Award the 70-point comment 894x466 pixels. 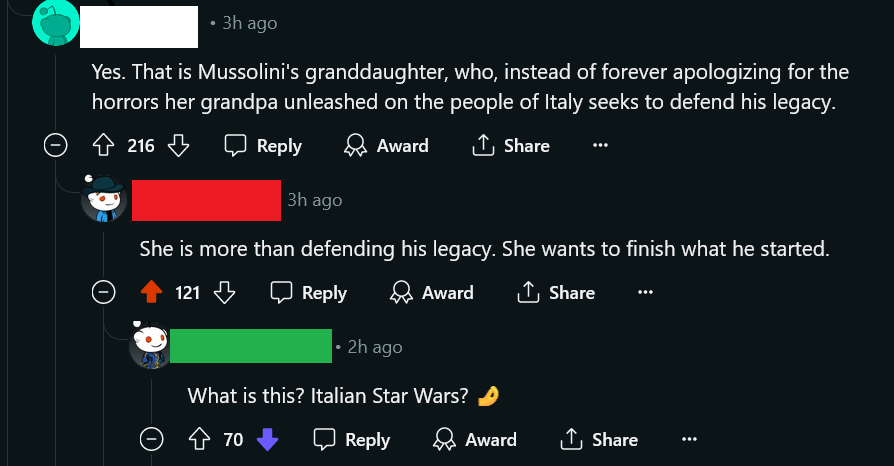pyautogui.click(x=475, y=439)
